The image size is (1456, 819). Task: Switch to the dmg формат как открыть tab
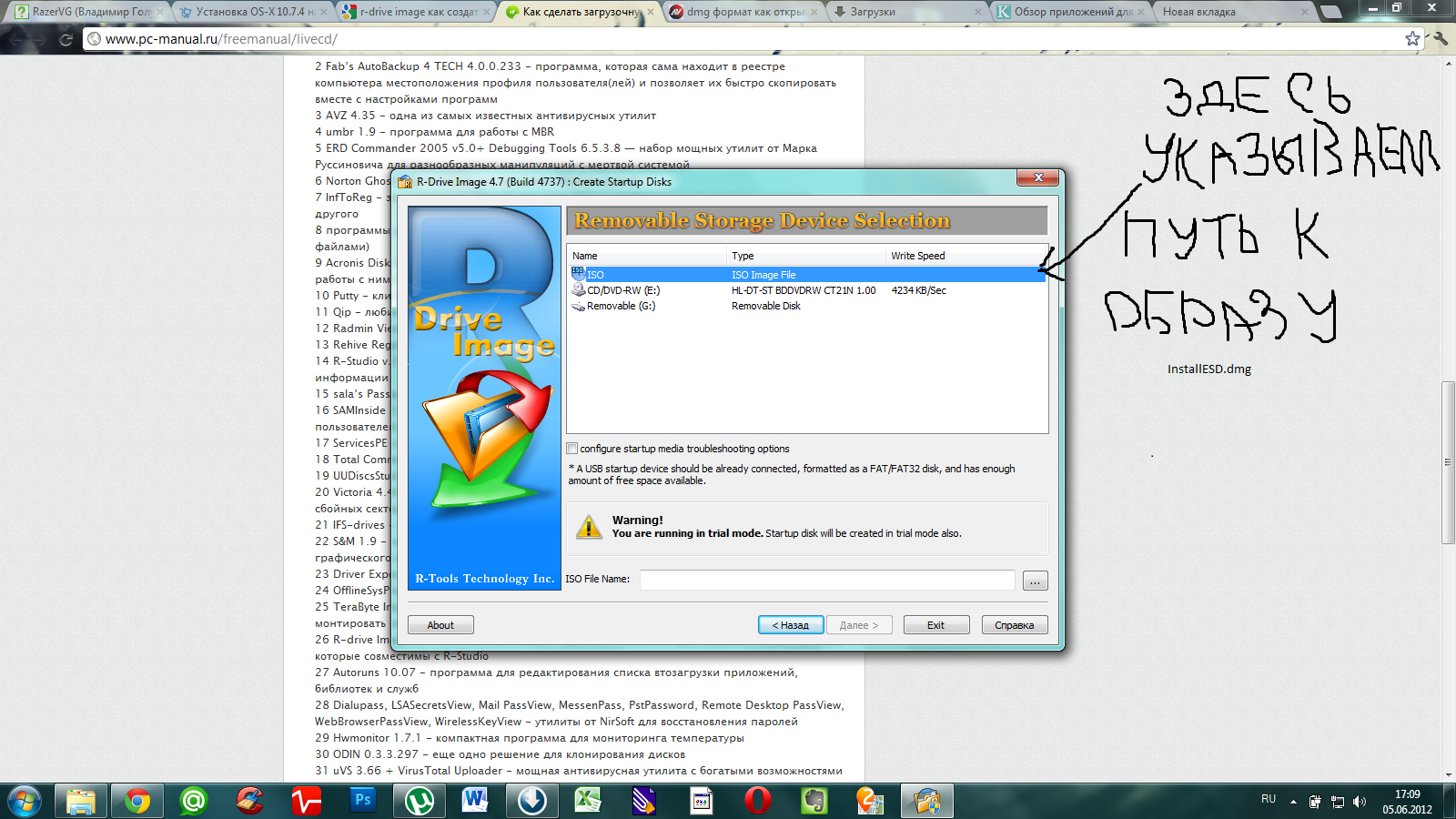point(744,12)
